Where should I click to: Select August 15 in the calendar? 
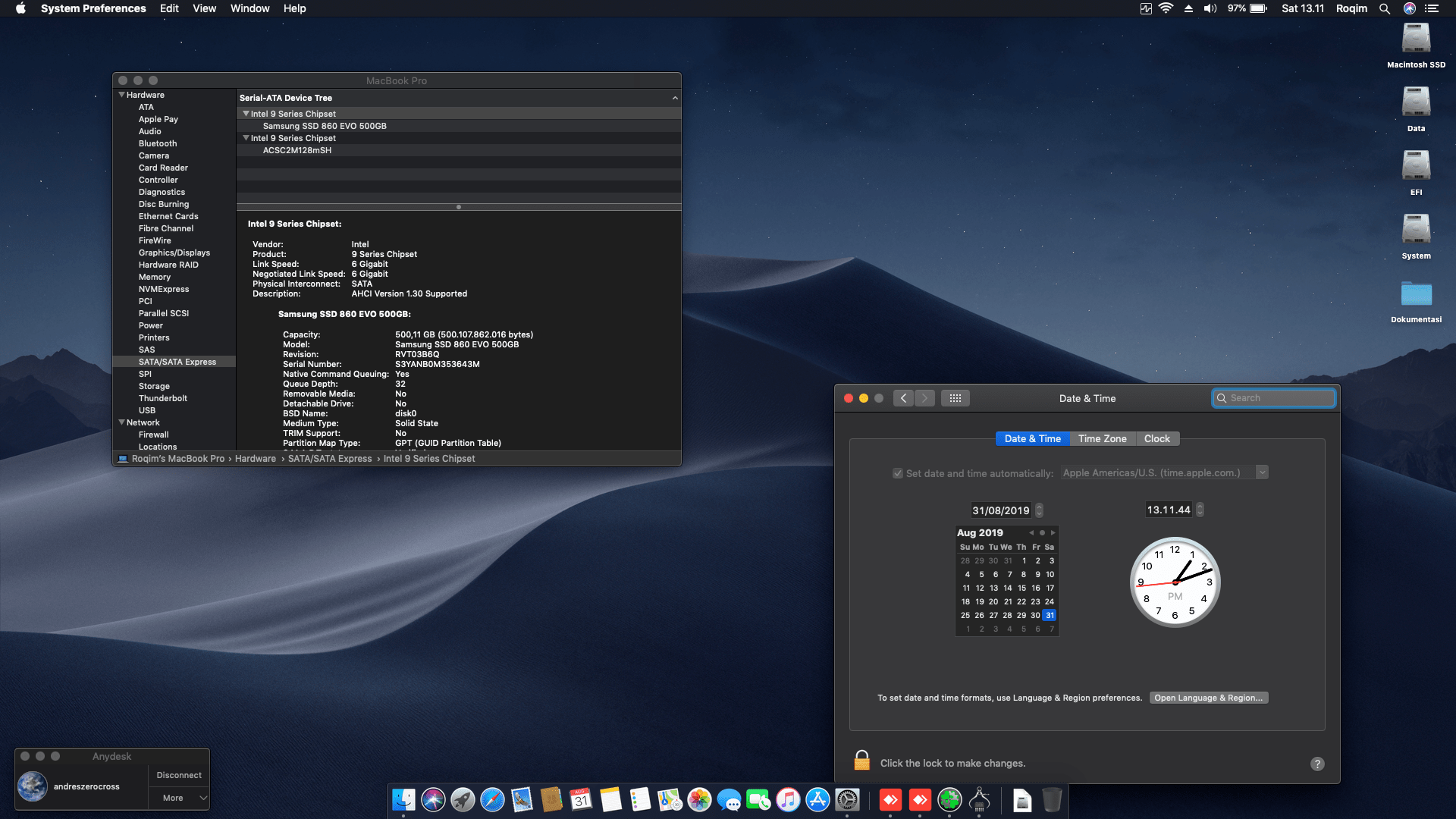point(1021,588)
